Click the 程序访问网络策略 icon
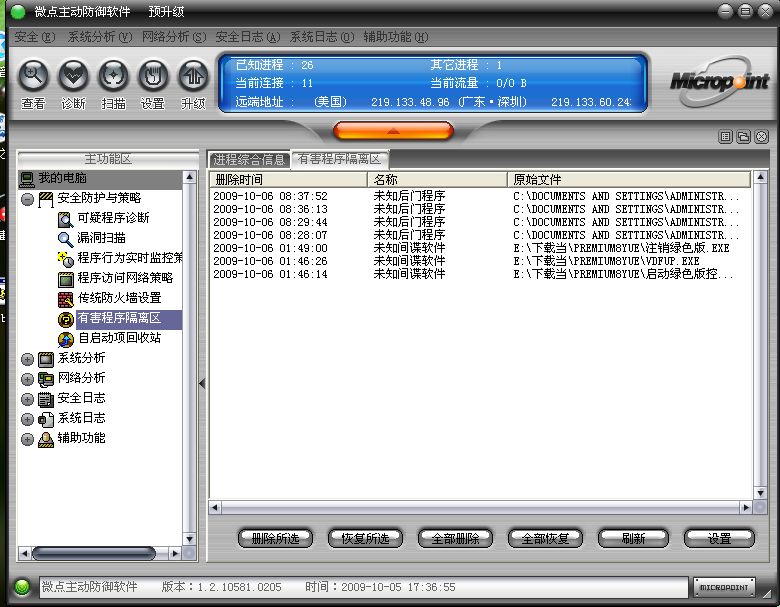The width and height of the screenshot is (780, 607). 65,279
